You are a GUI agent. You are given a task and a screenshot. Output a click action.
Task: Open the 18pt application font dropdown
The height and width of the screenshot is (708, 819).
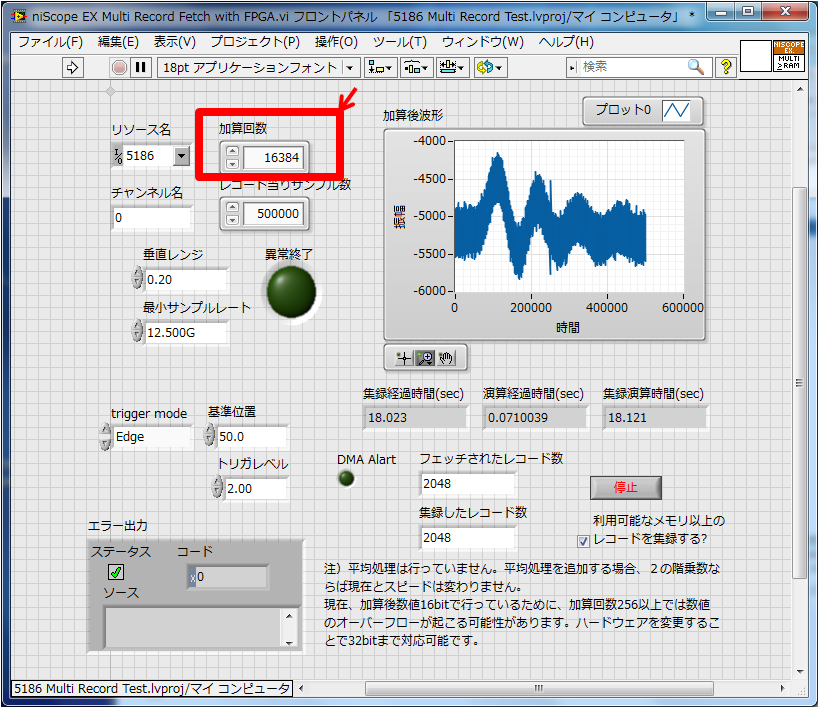350,67
